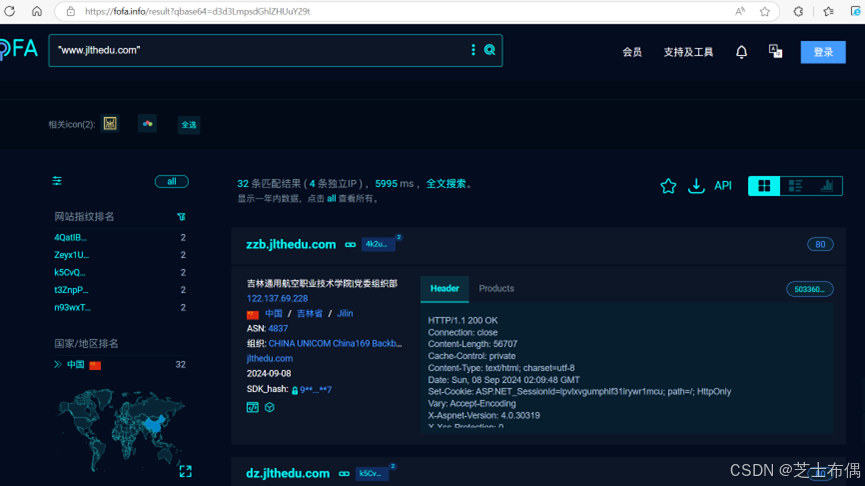Go to browser home page icon

click(36, 11)
